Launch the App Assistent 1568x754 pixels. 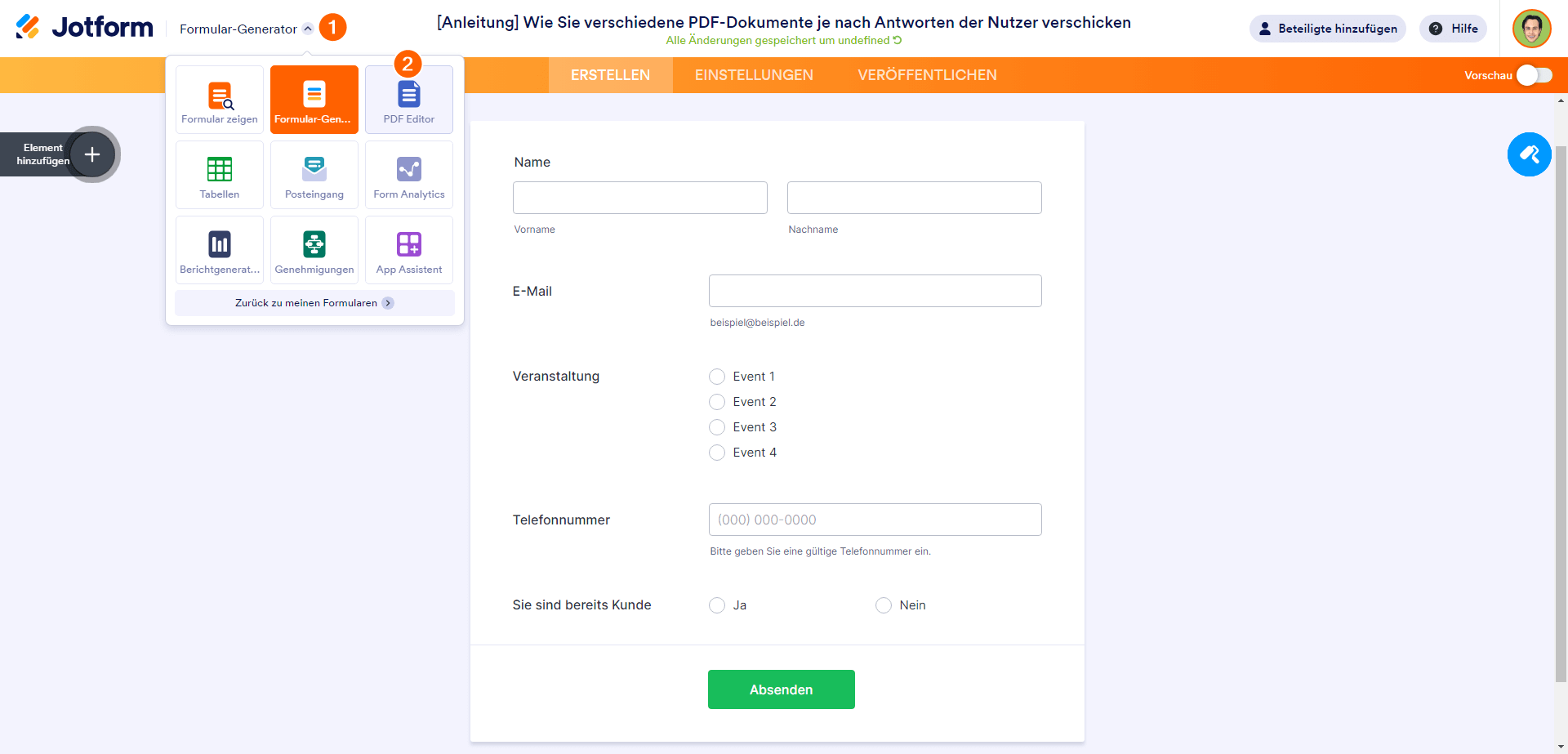click(408, 249)
